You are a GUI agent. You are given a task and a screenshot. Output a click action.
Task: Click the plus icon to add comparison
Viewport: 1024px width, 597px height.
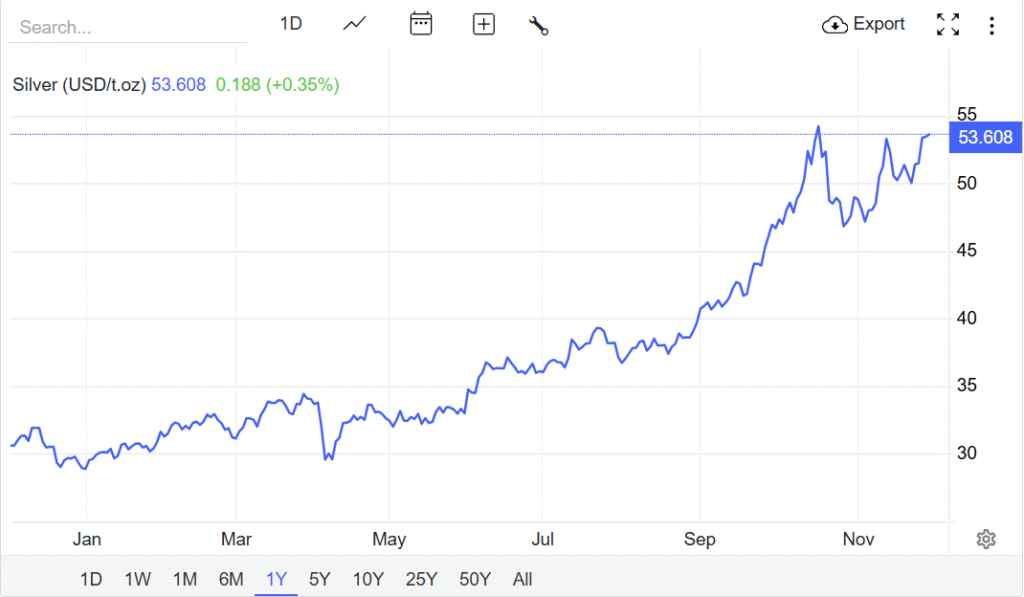pyautogui.click(x=484, y=24)
